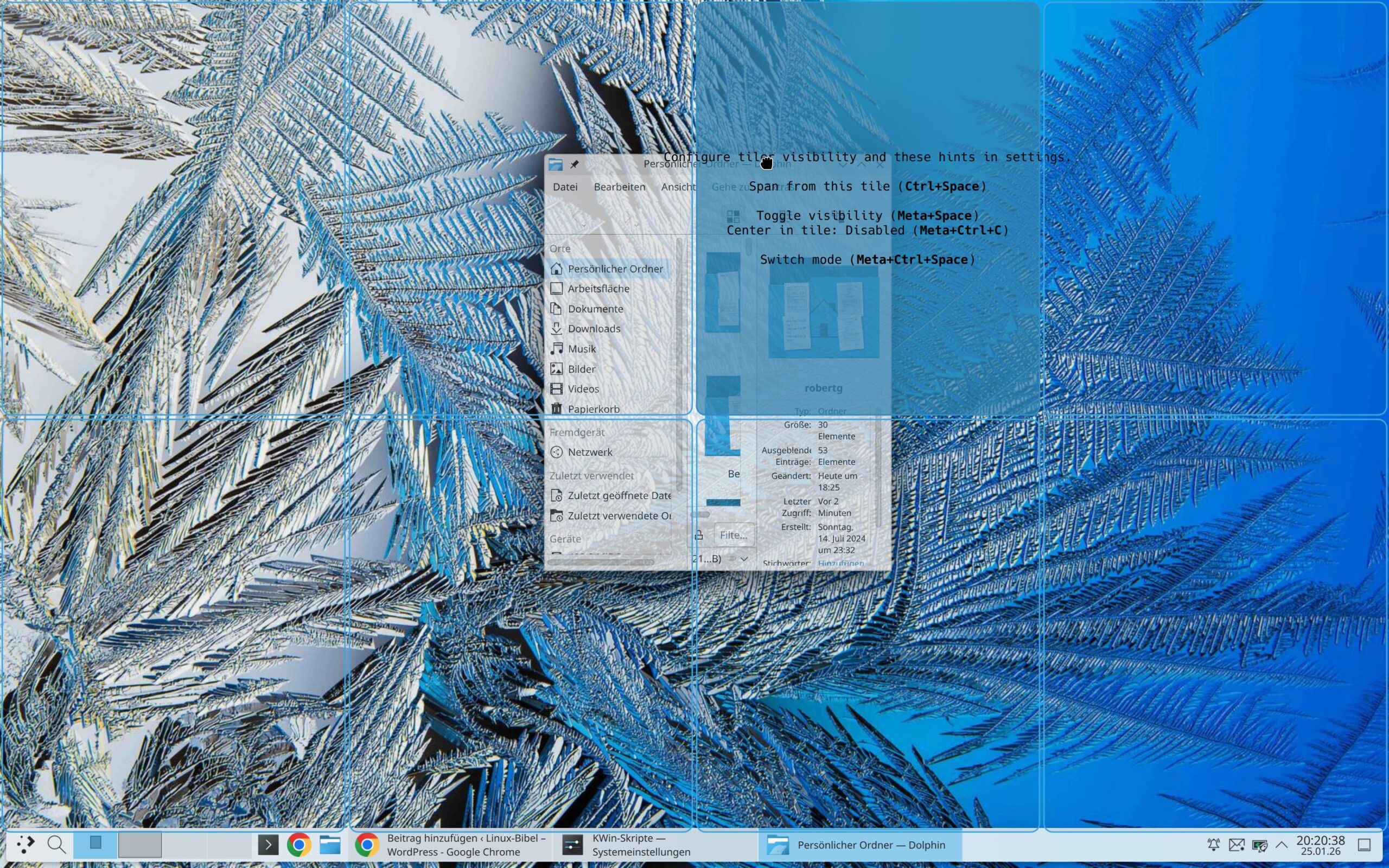Click the search magnifier in the panel

click(56, 845)
